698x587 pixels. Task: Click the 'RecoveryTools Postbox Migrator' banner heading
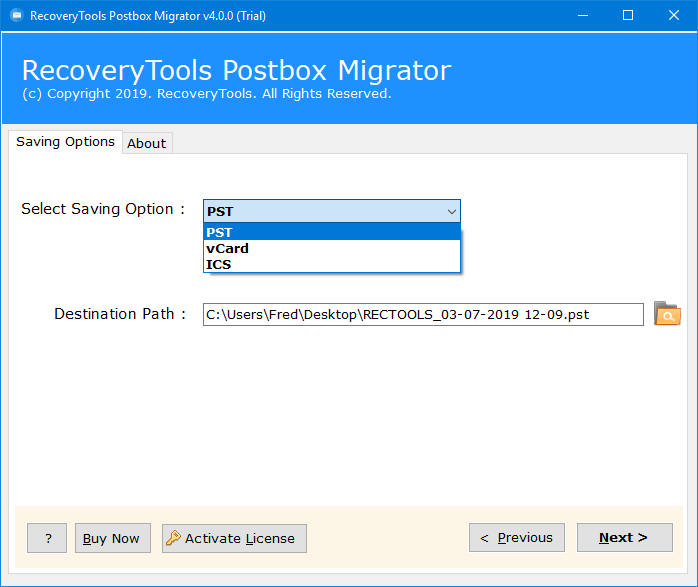point(236,70)
